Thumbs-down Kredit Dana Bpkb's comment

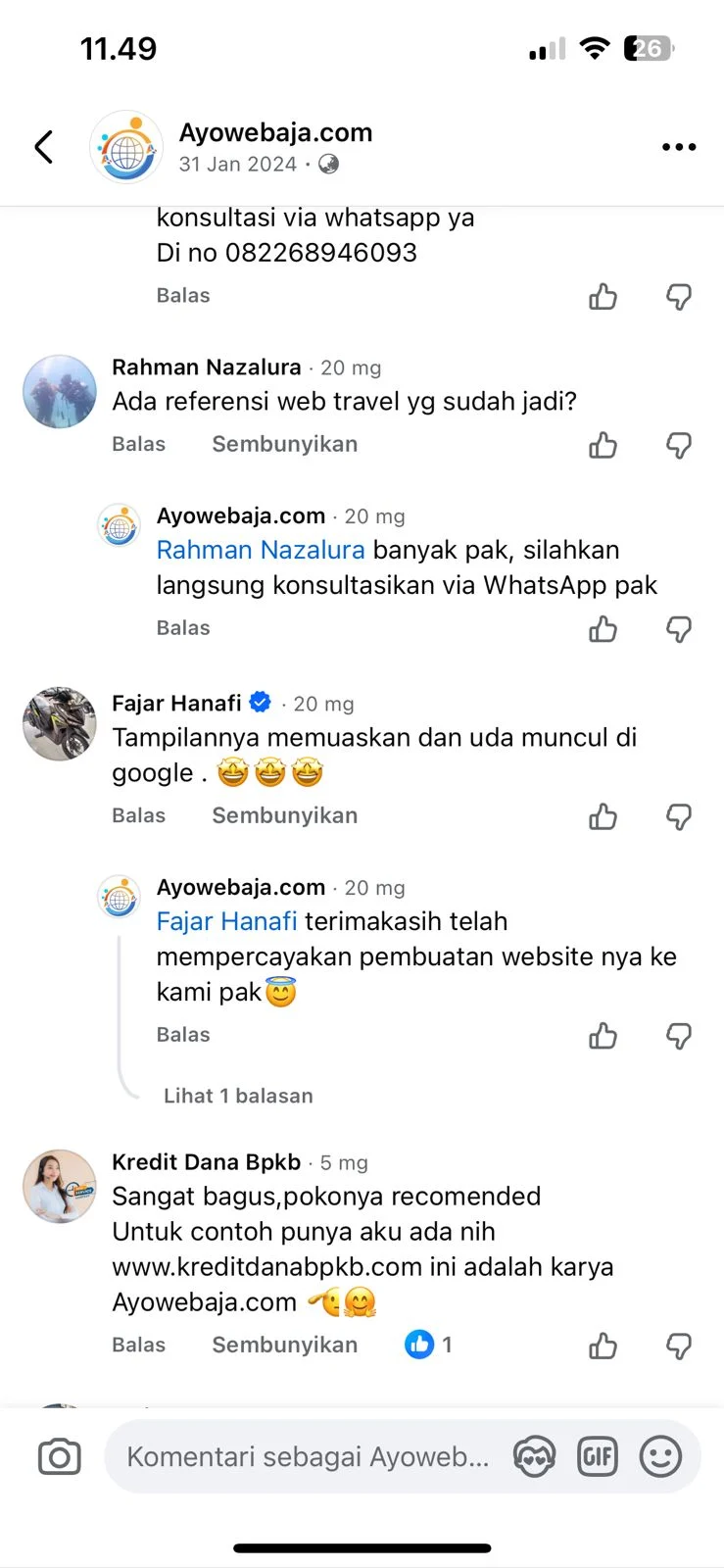(x=679, y=1347)
